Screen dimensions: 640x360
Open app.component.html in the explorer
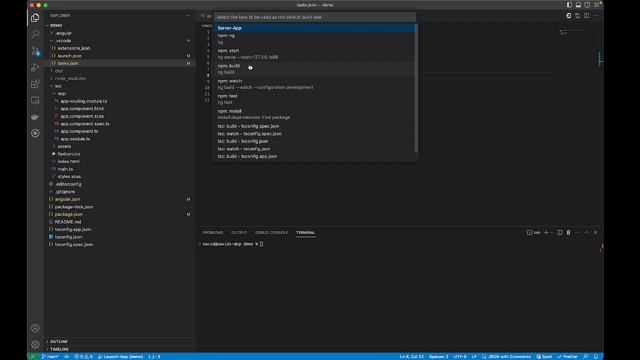tap(82, 109)
